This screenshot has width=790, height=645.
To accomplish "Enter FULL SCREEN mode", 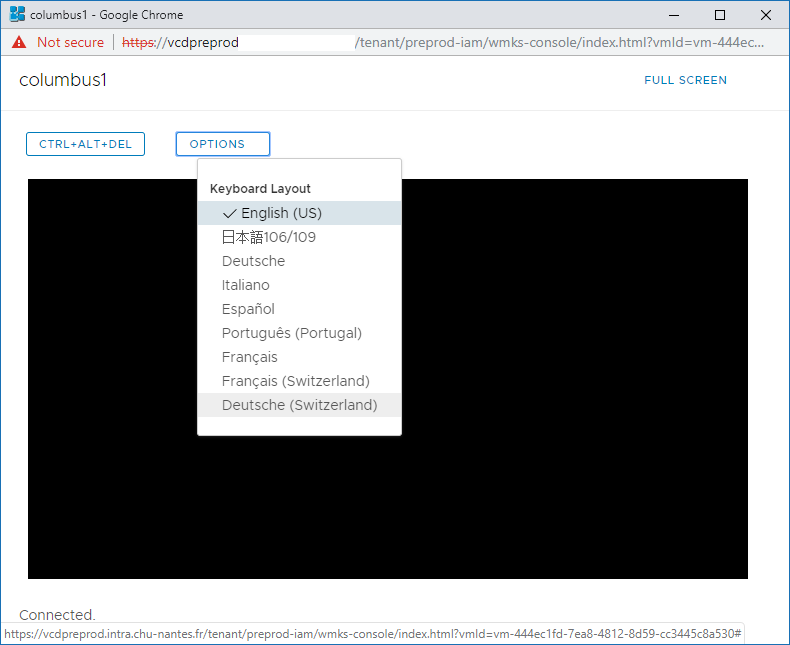I will click(x=685, y=80).
